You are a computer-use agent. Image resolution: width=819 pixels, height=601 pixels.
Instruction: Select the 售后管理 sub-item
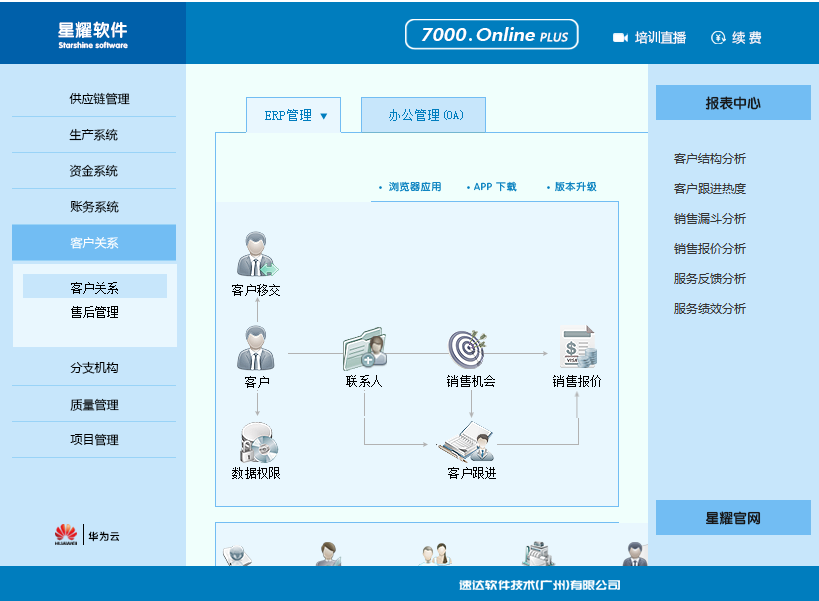[95, 312]
